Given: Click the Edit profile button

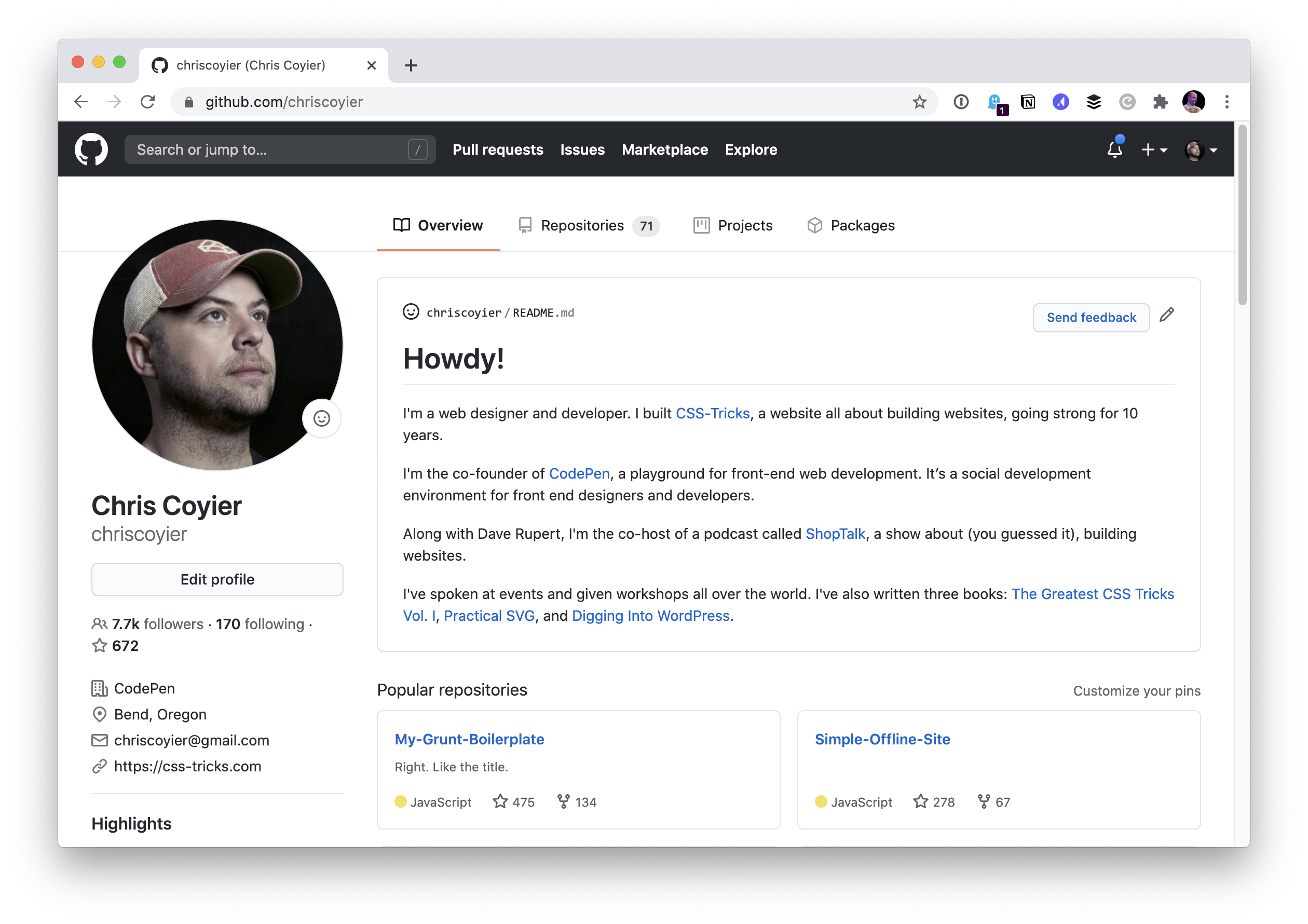Looking at the screenshot, I should point(217,578).
